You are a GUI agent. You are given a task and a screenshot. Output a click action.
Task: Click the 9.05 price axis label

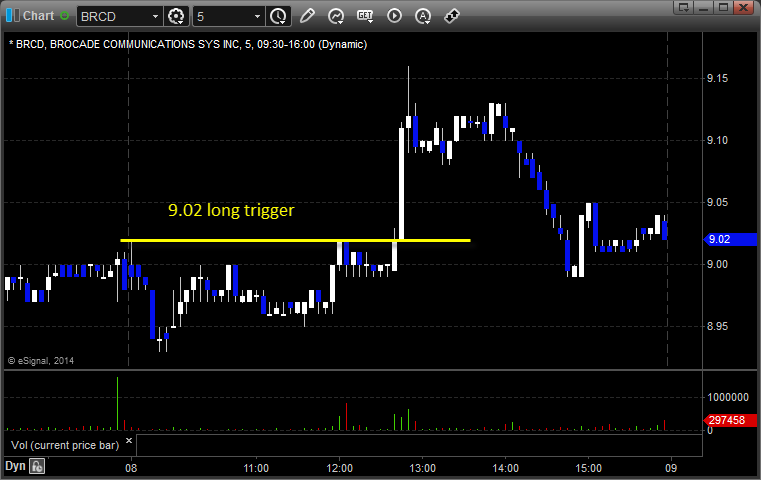pyautogui.click(x=717, y=202)
